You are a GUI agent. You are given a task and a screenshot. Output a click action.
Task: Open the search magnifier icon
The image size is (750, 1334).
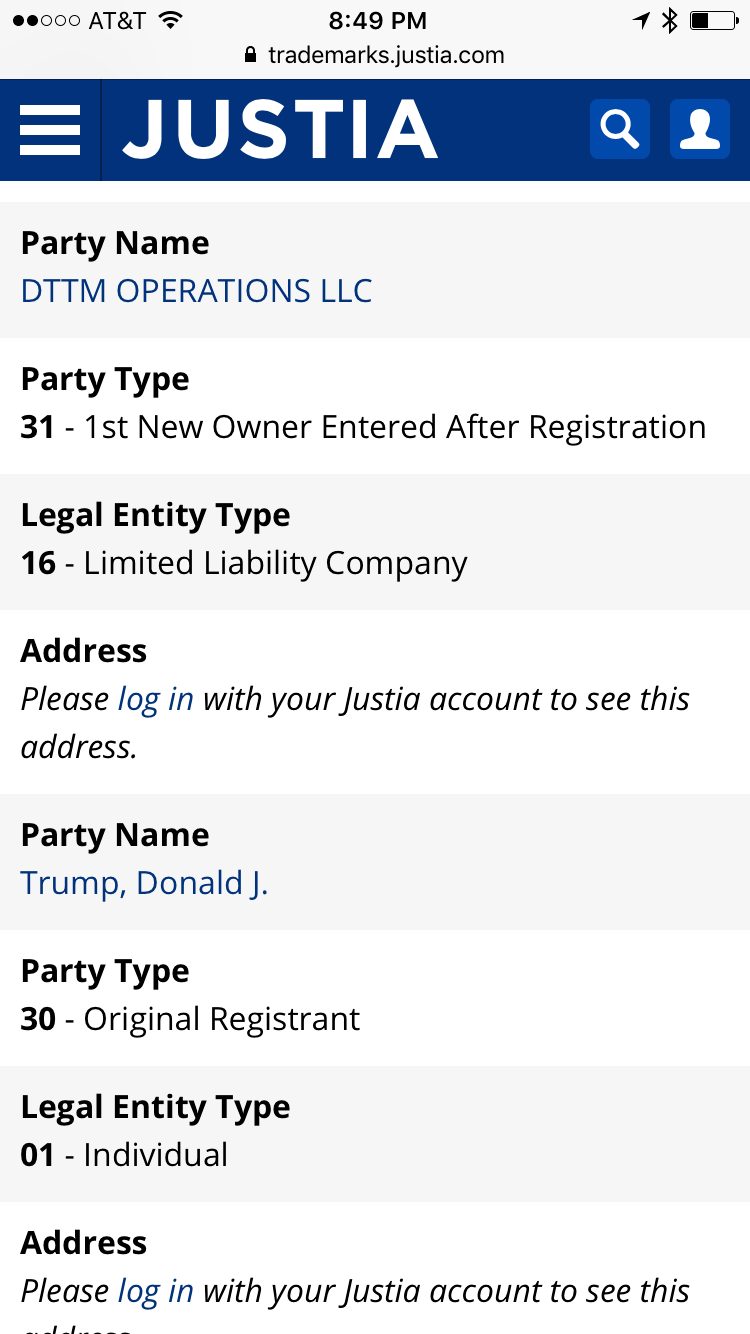(x=619, y=129)
